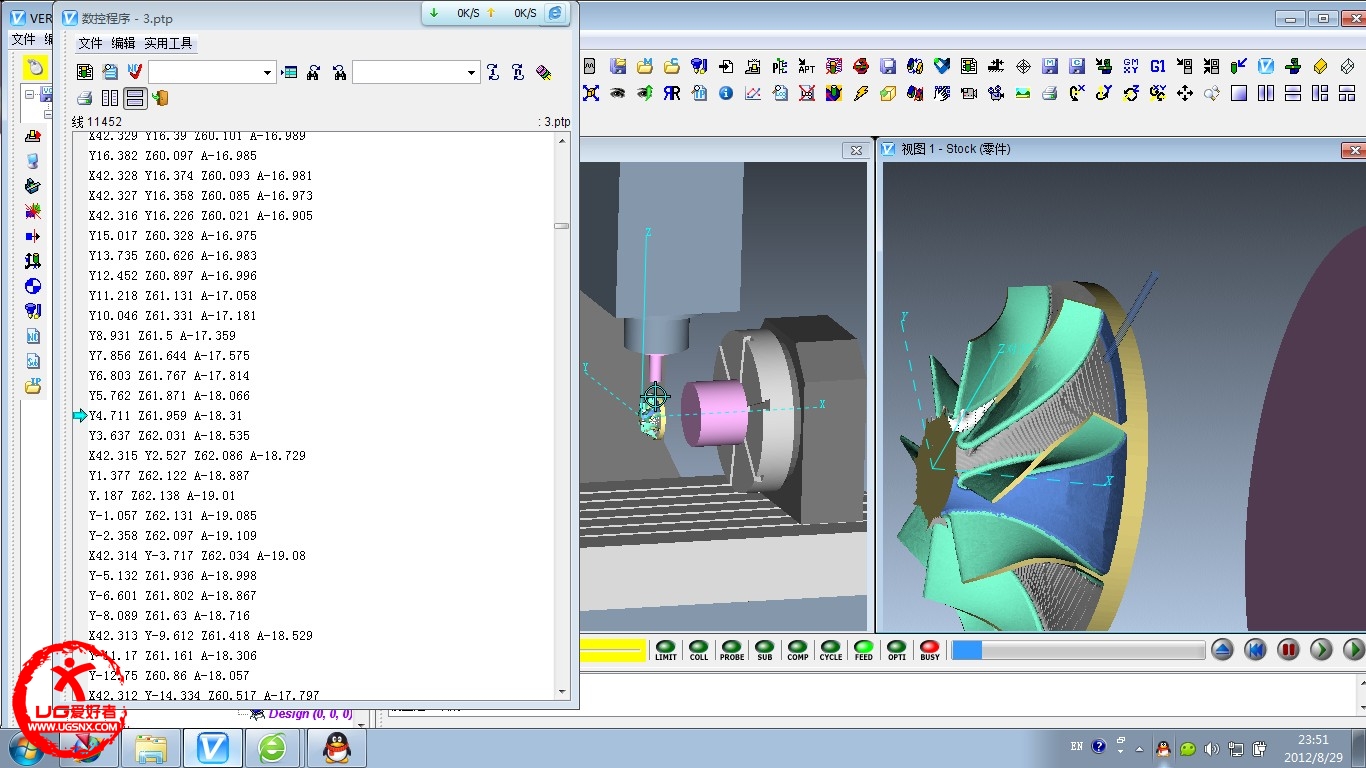1366x768 pixels.
Task: Click the zoom magnifier icon in main toolbar
Action: coord(1212,93)
